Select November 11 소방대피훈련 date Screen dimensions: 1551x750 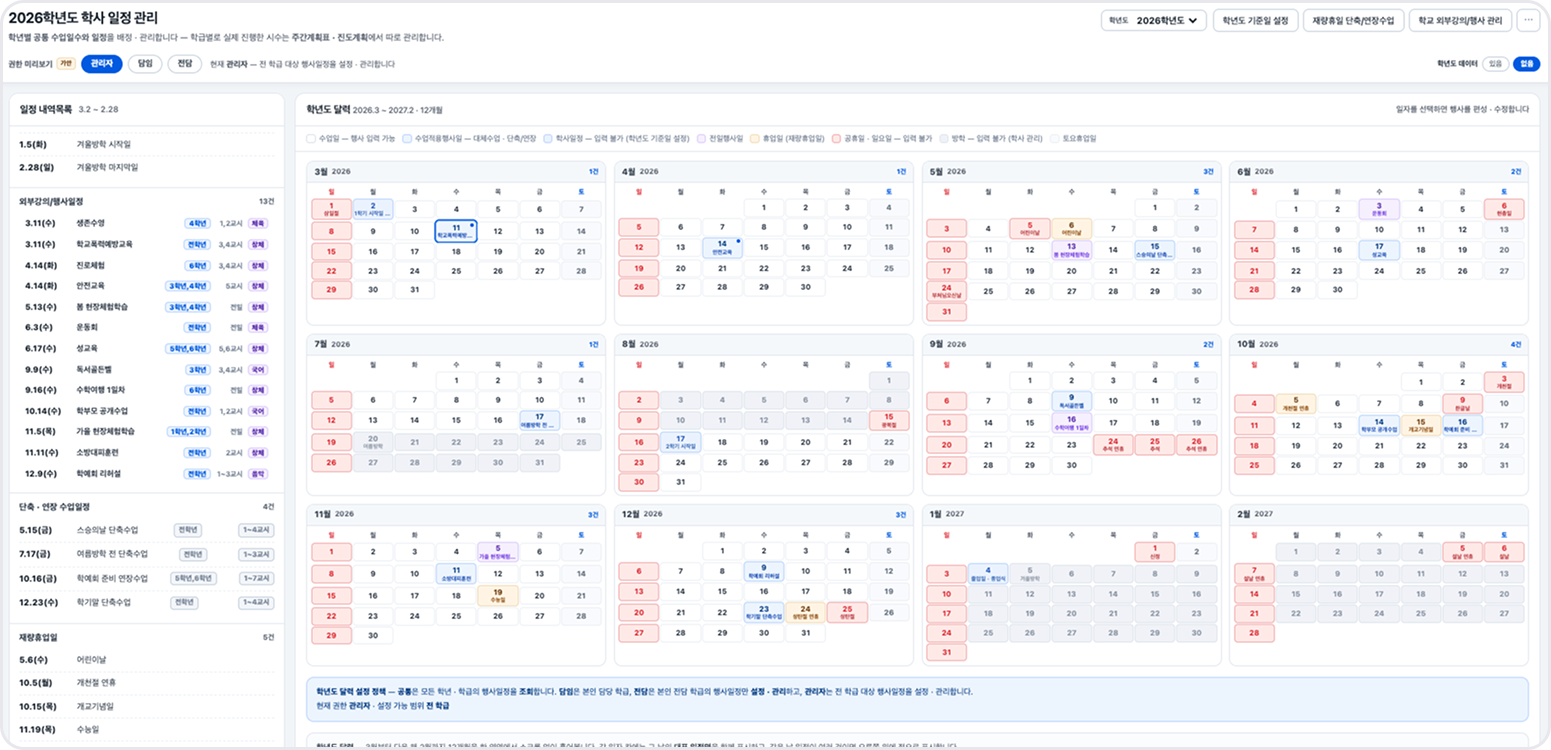click(x=455, y=574)
